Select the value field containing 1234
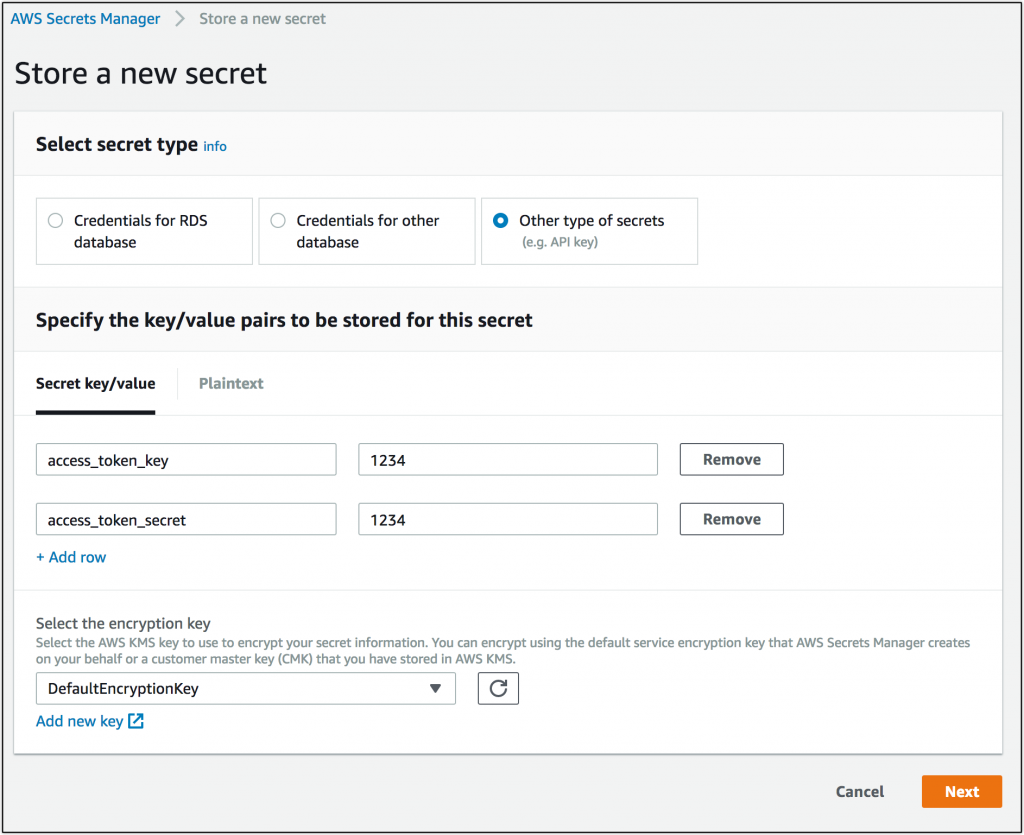 click(507, 459)
